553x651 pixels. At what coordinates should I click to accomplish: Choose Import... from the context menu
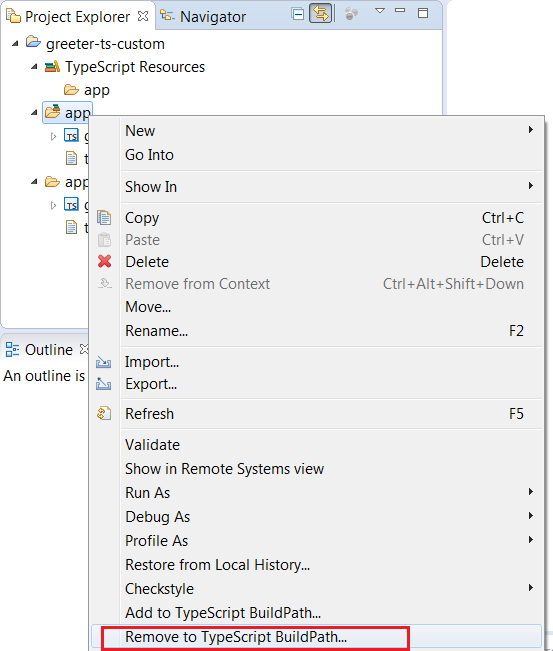(316, 362)
